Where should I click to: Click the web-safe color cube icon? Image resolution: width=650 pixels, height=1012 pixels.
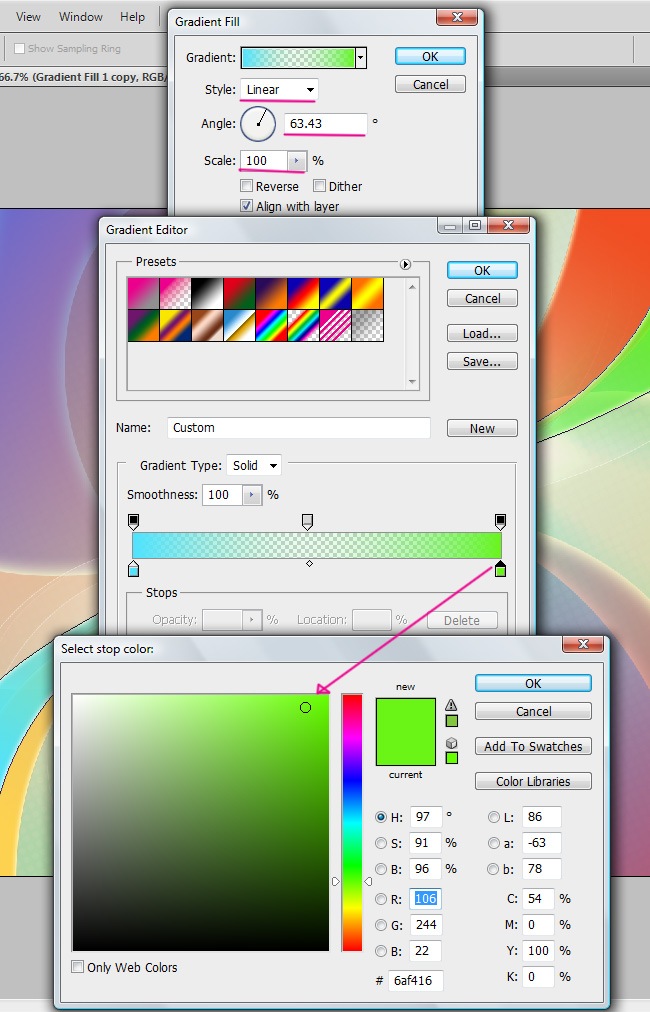pos(452,743)
